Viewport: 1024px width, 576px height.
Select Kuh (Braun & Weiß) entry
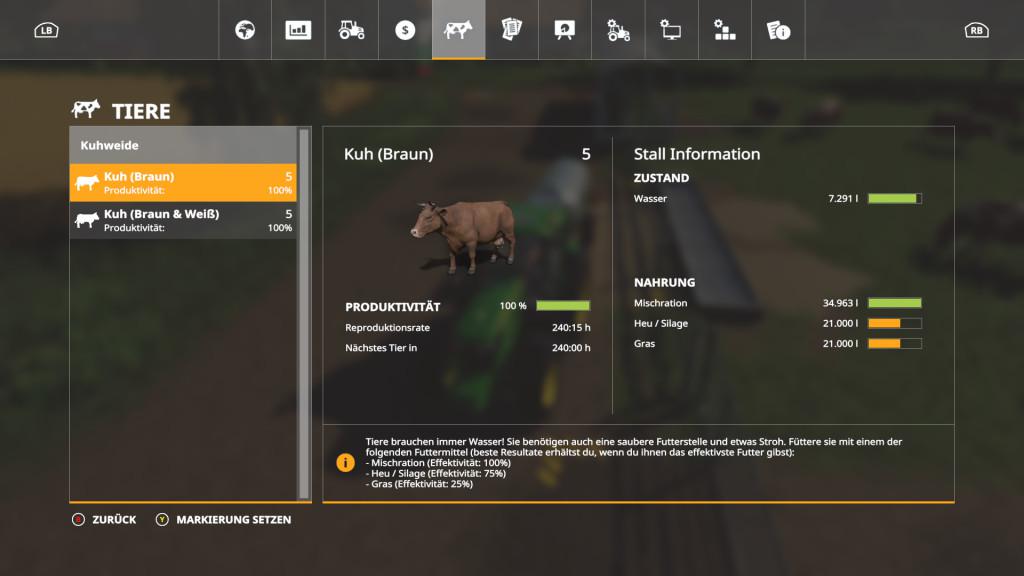click(x=183, y=220)
